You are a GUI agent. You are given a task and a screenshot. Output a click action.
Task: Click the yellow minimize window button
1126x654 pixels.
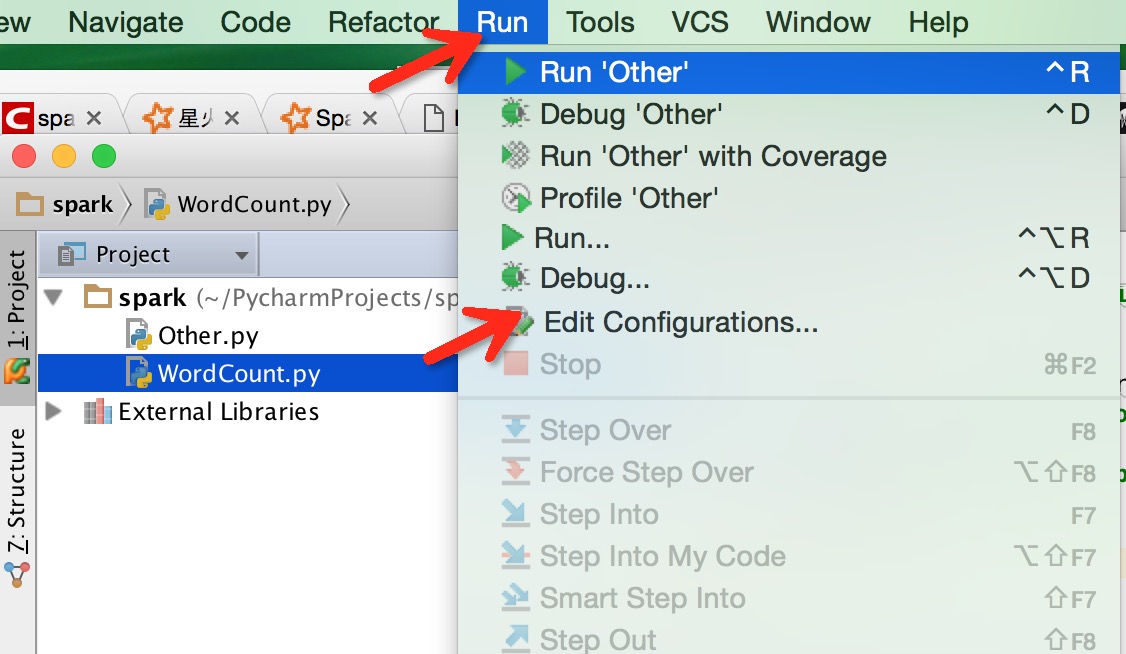click(x=64, y=156)
